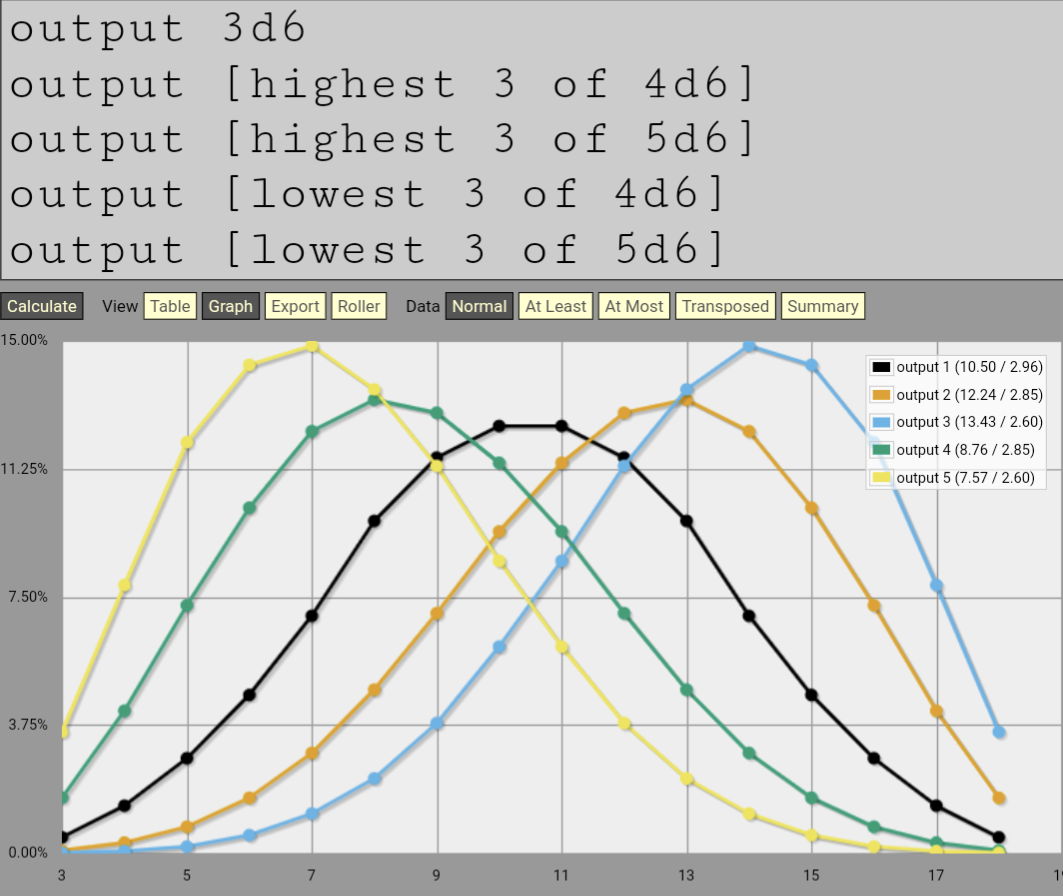Click the 'lowest 3 of 4d6' code line

pos(367,194)
